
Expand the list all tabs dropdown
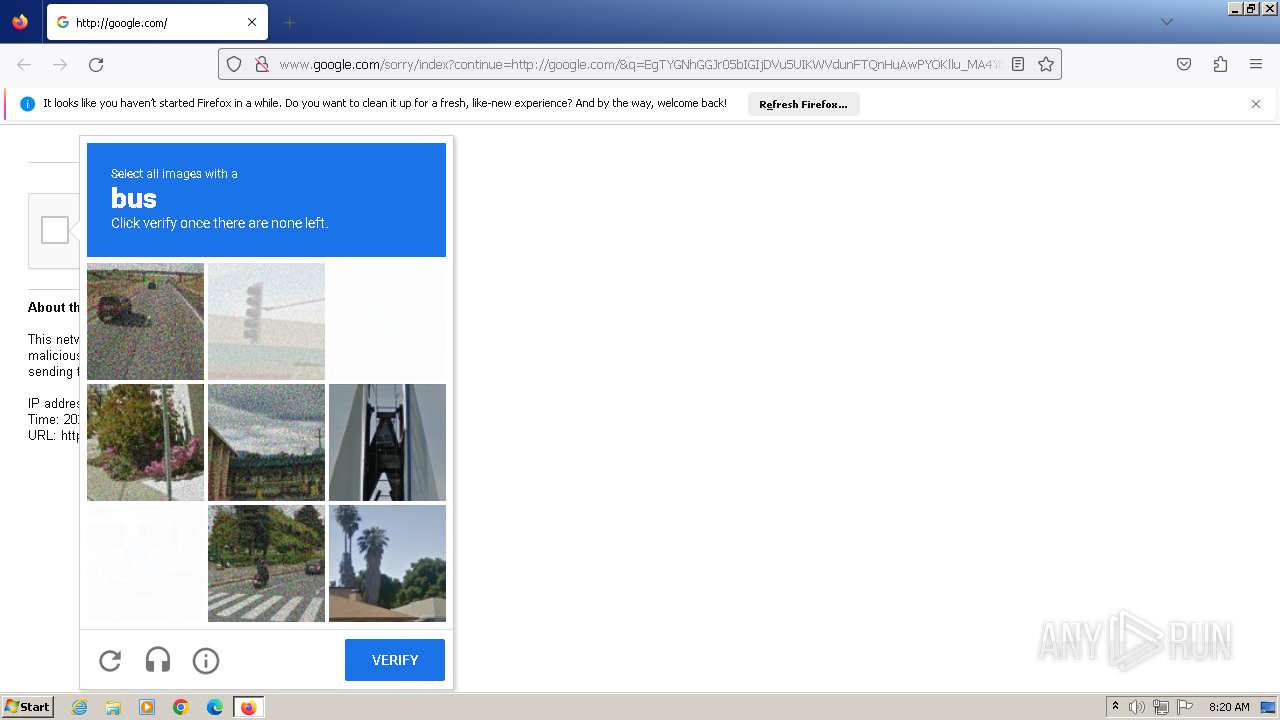coord(1167,22)
